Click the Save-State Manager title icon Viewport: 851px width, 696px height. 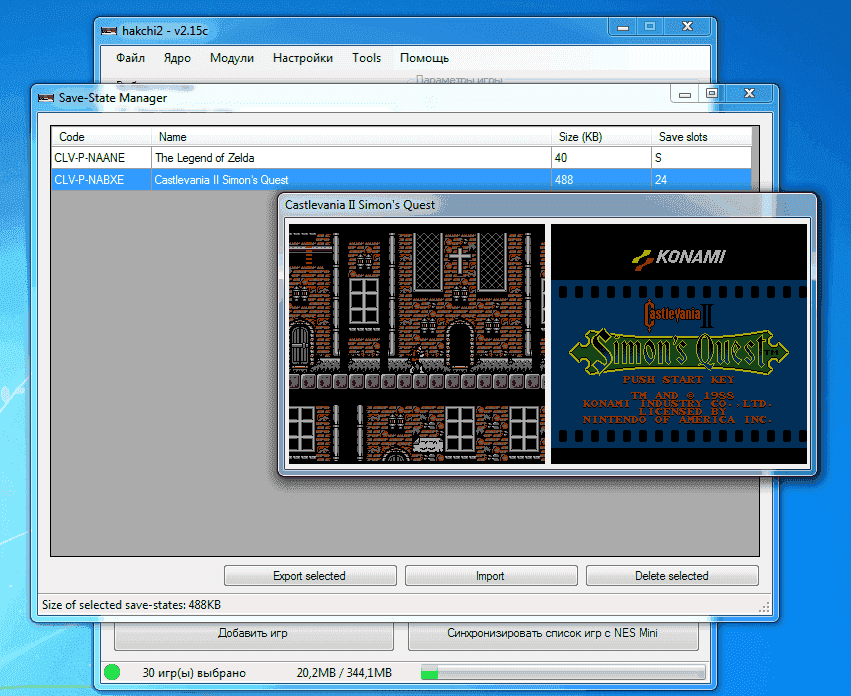click(x=46, y=98)
